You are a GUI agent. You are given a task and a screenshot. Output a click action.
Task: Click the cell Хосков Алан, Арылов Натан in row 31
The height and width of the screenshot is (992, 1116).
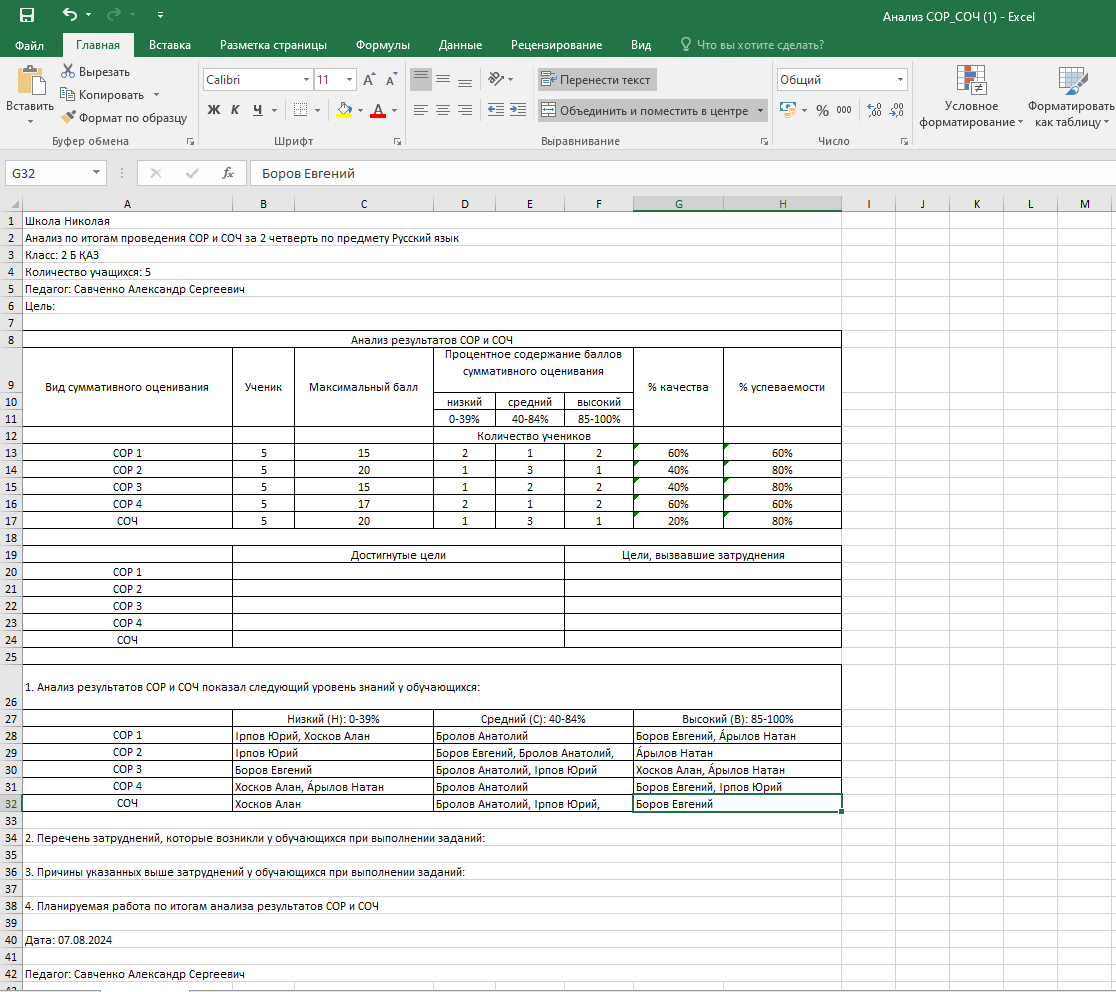click(x=333, y=787)
